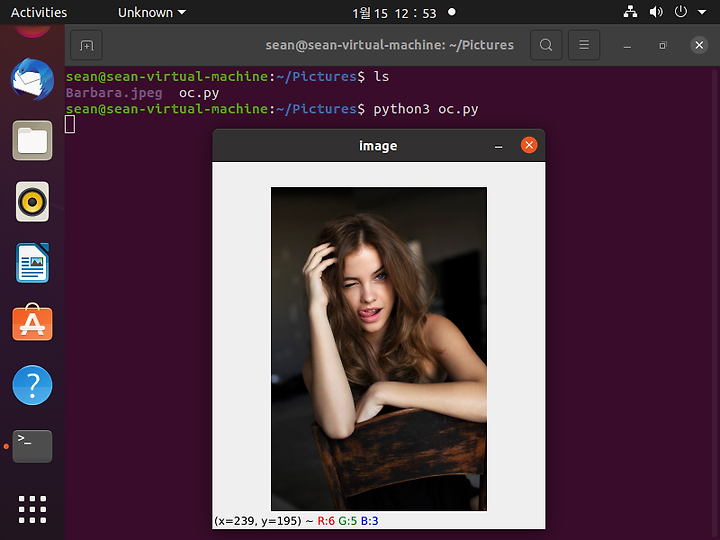The width and height of the screenshot is (720, 540).
Task: Click the terminal title sean@sean-virtual-machine
Action: point(389,45)
